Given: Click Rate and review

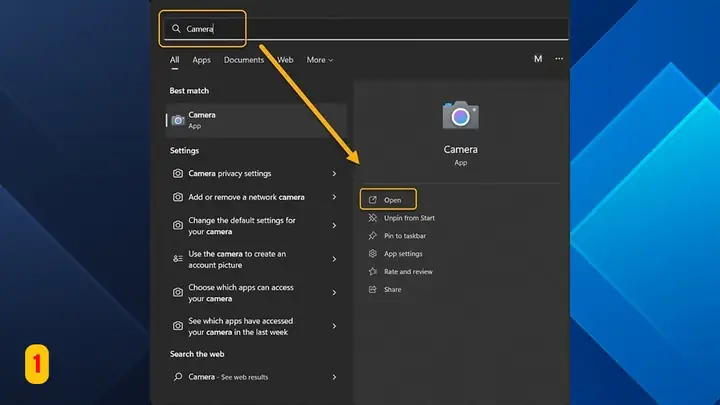Looking at the screenshot, I should click(x=408, y=271).
